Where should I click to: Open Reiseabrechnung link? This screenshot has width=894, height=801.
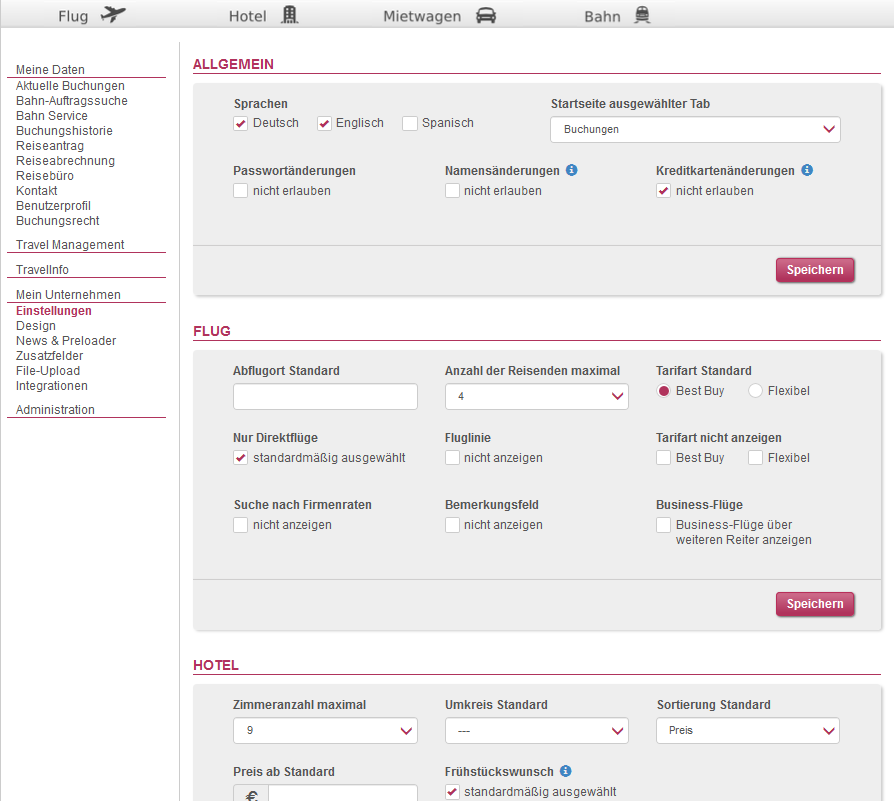65,161
